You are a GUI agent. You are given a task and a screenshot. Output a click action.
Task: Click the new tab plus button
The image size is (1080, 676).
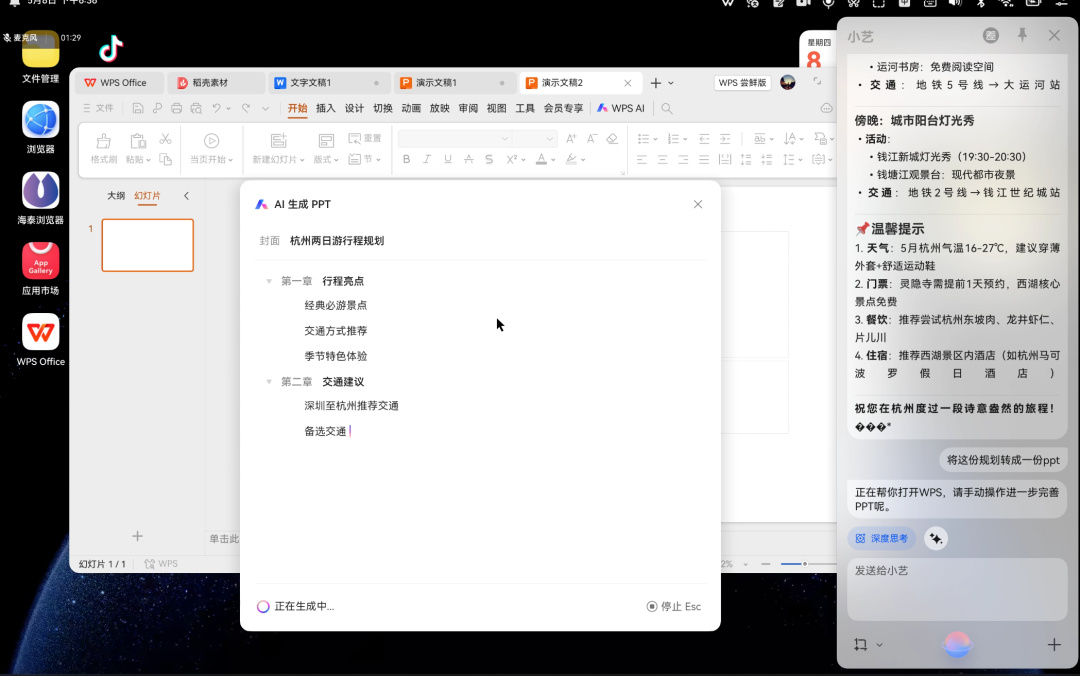click(x=656, y=83)
